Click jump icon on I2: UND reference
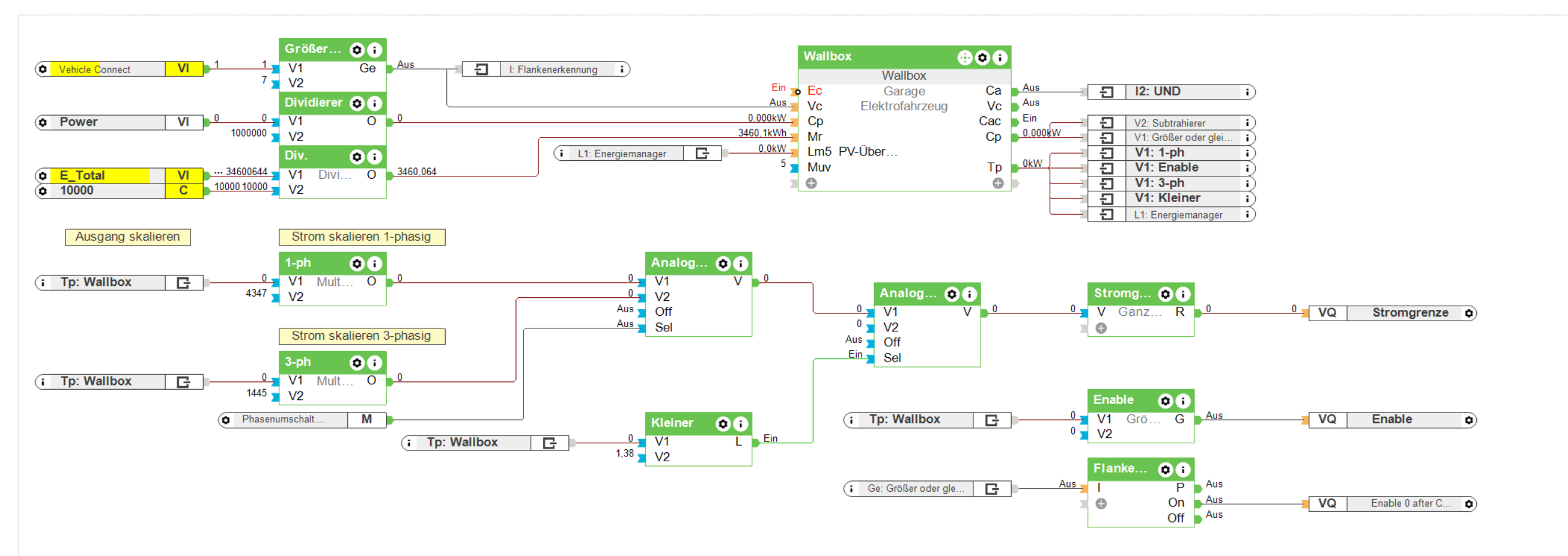 (1107, 92)
